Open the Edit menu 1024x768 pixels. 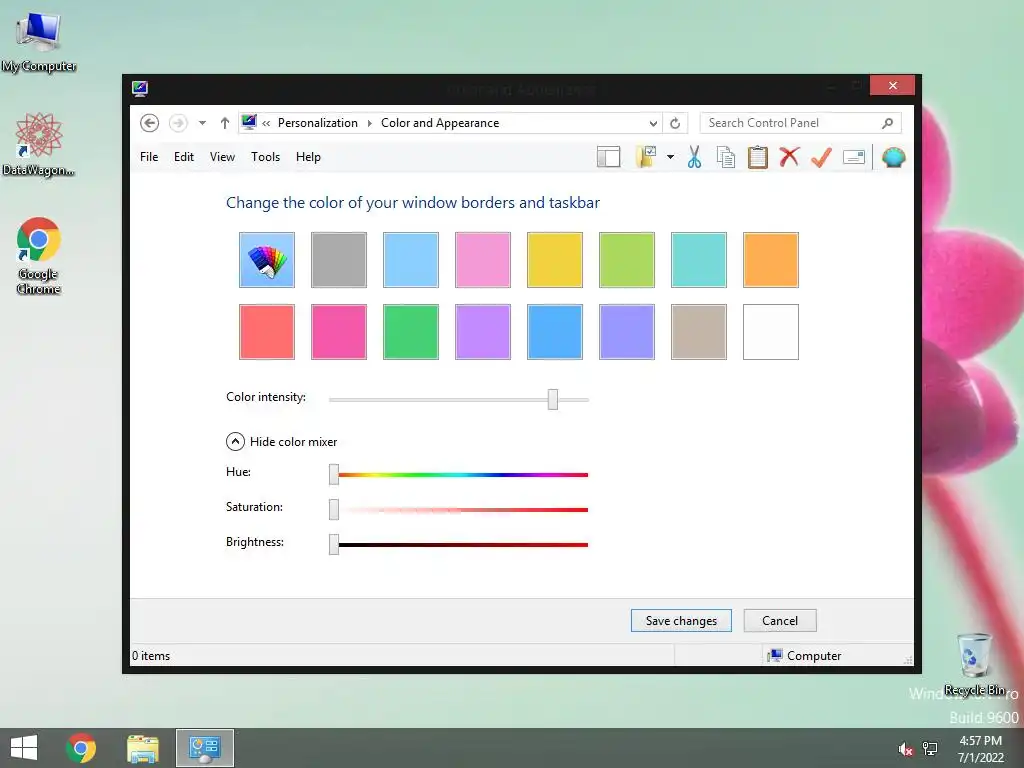(x=184, y=157)
